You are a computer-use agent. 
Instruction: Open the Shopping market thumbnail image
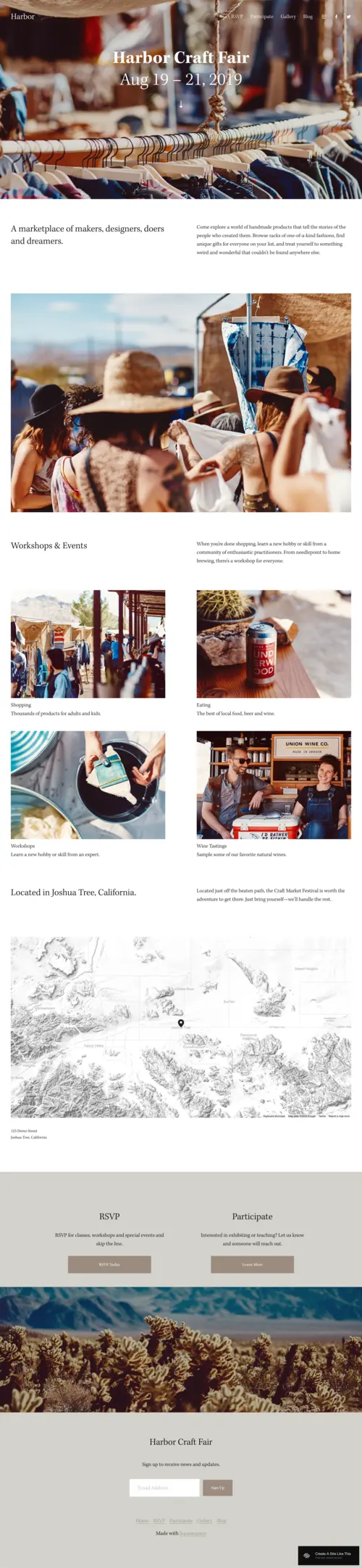(x=88, y=644)
